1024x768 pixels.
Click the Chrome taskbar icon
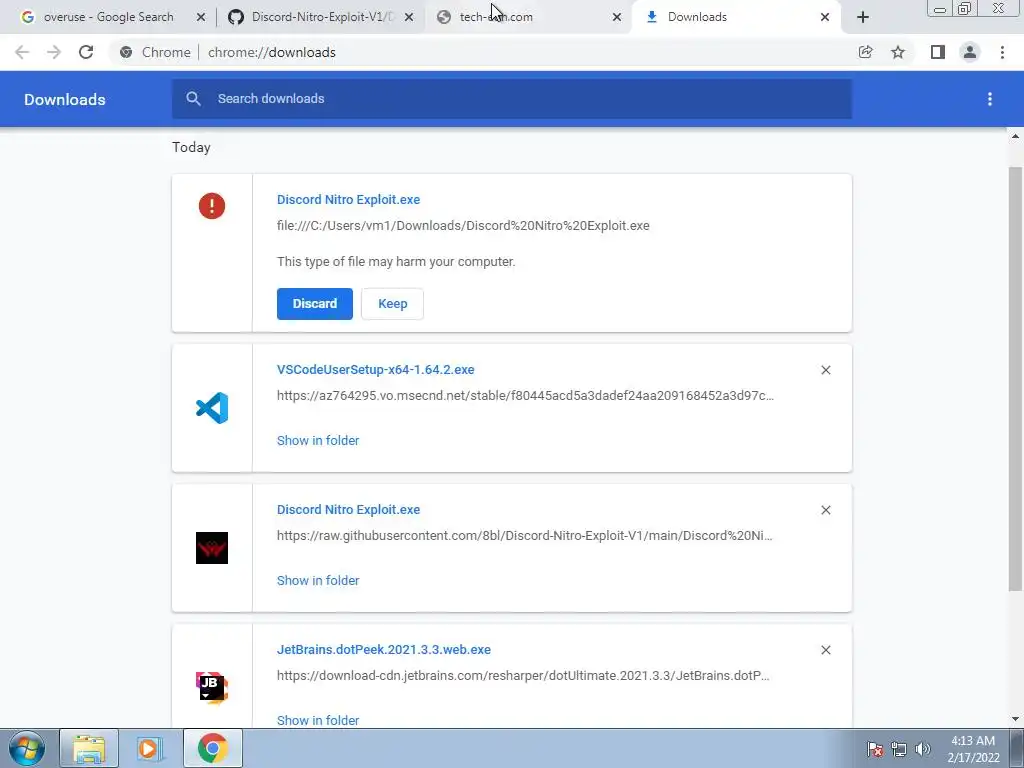(213, 748)
